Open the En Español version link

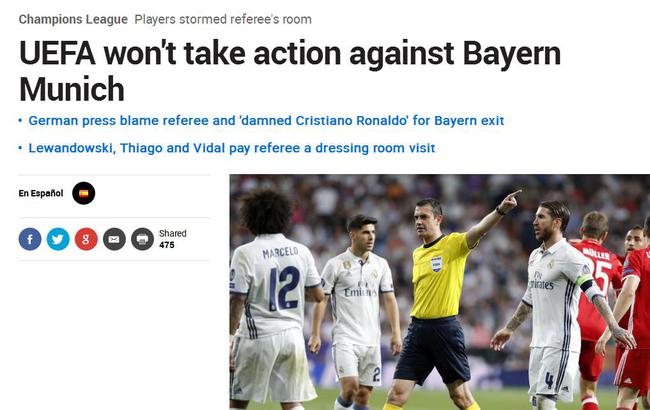coord(41,193)
